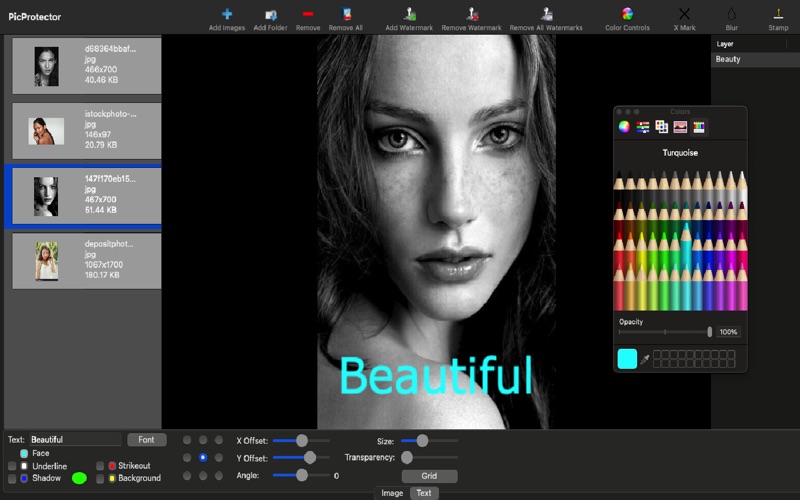Select the Stamp tool

(x=778, y=14)
